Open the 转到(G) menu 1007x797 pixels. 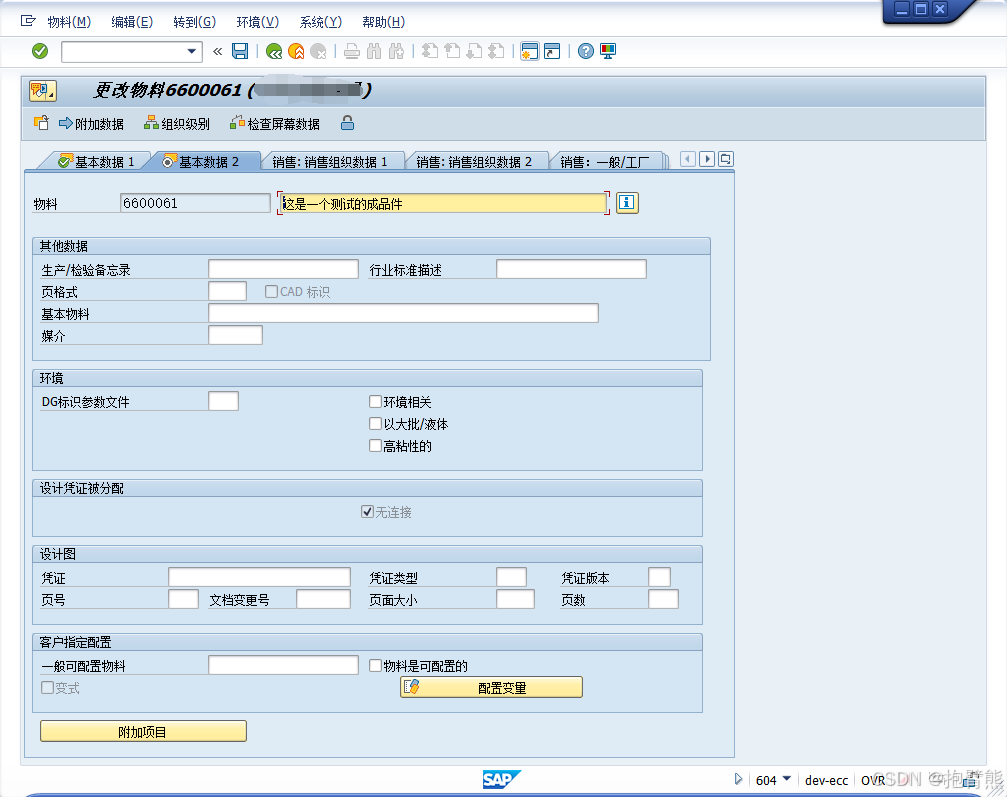pyautogui.click(x=195, y=22)
